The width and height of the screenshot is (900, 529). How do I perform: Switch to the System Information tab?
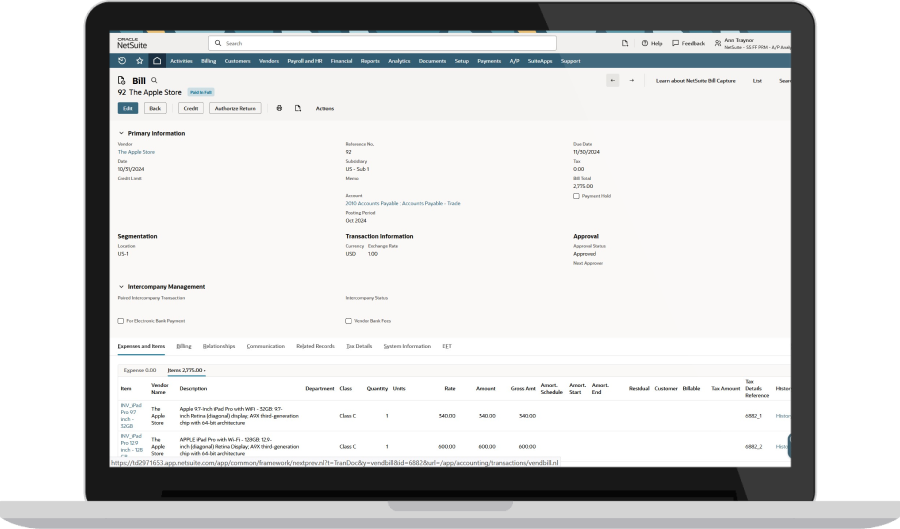(x=407, y=347)
